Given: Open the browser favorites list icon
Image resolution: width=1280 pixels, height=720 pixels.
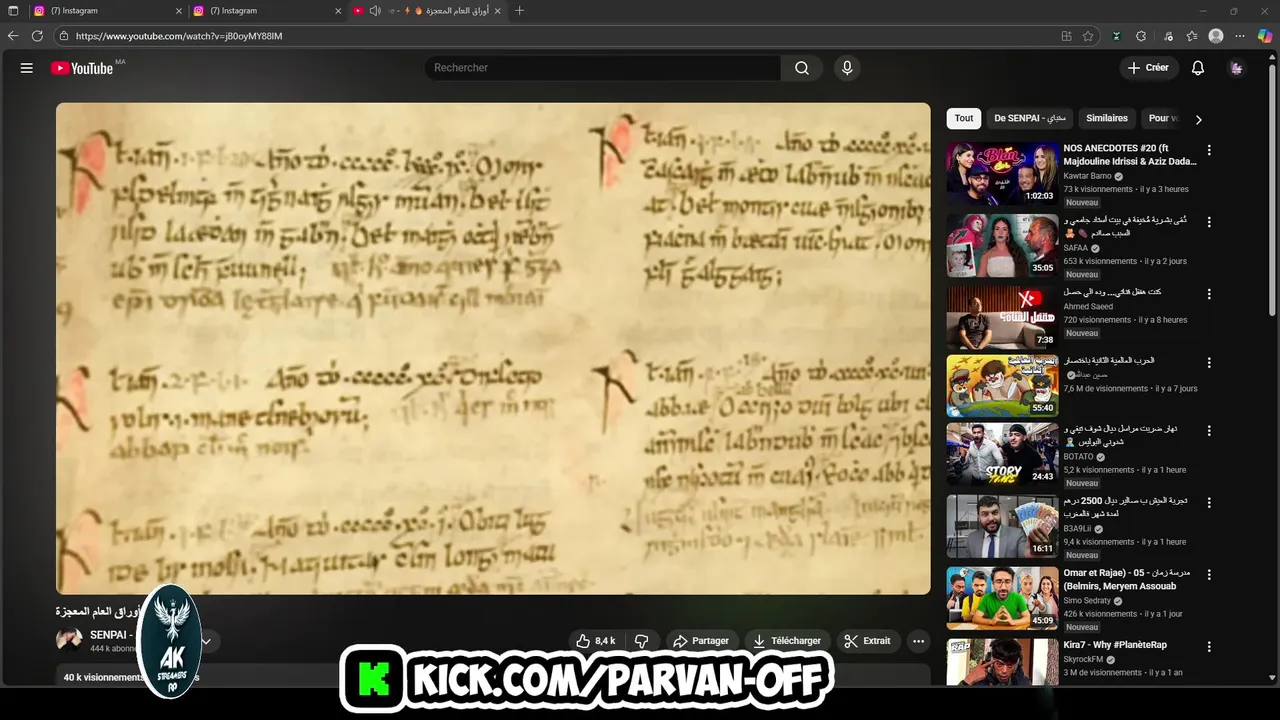Looking at the screenshot, I should point(1192,36).
